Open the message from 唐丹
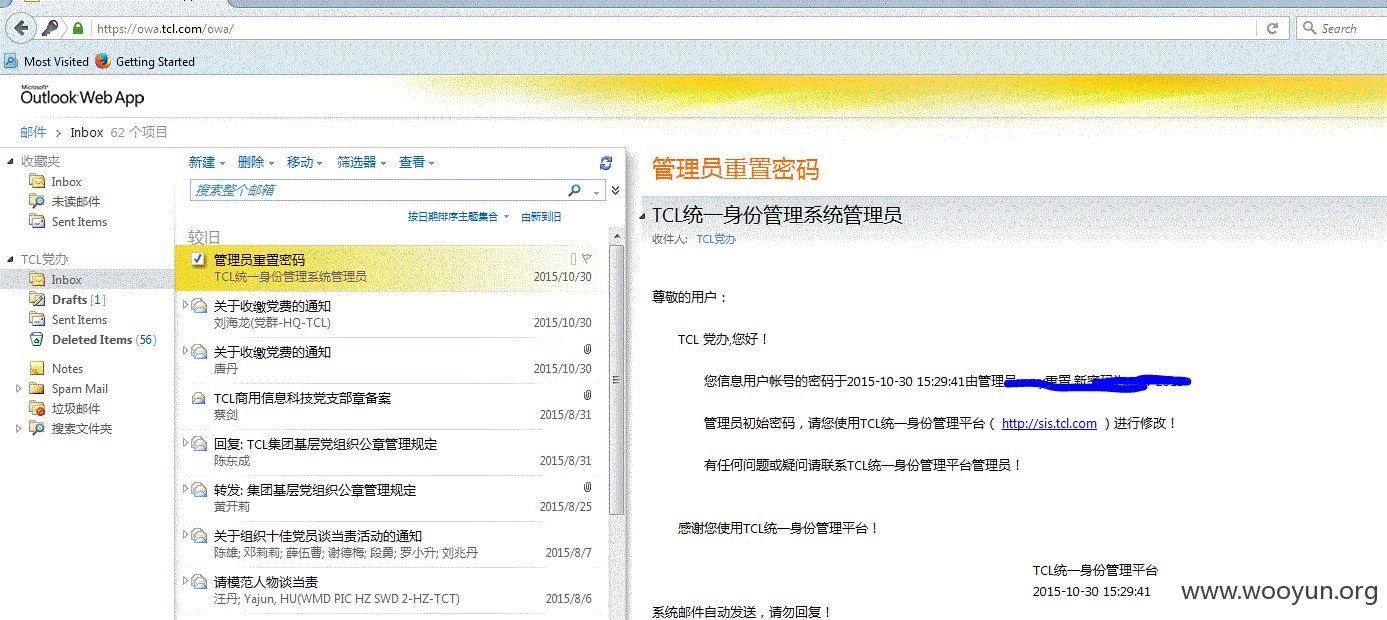Screen dimensions: 1387x620 pyautogui.click(x=392, y=360)
